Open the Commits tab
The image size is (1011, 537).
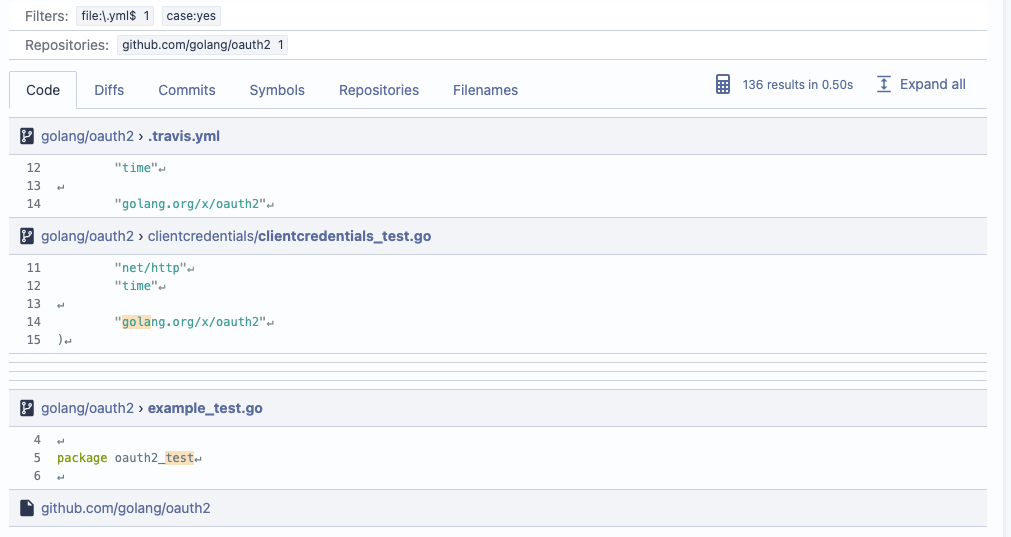(187, 90)
